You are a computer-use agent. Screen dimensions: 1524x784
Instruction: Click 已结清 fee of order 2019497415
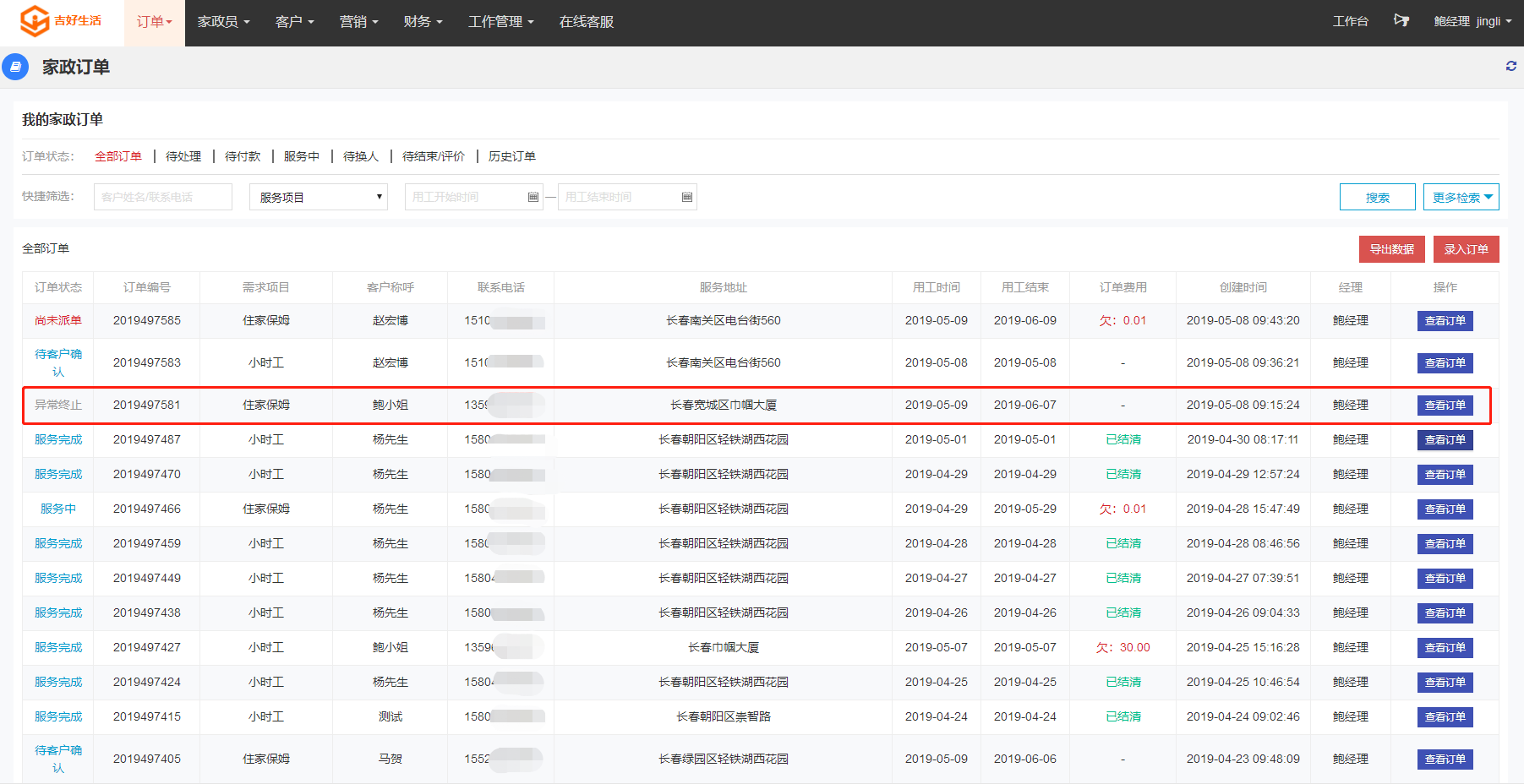[1123, 716]
